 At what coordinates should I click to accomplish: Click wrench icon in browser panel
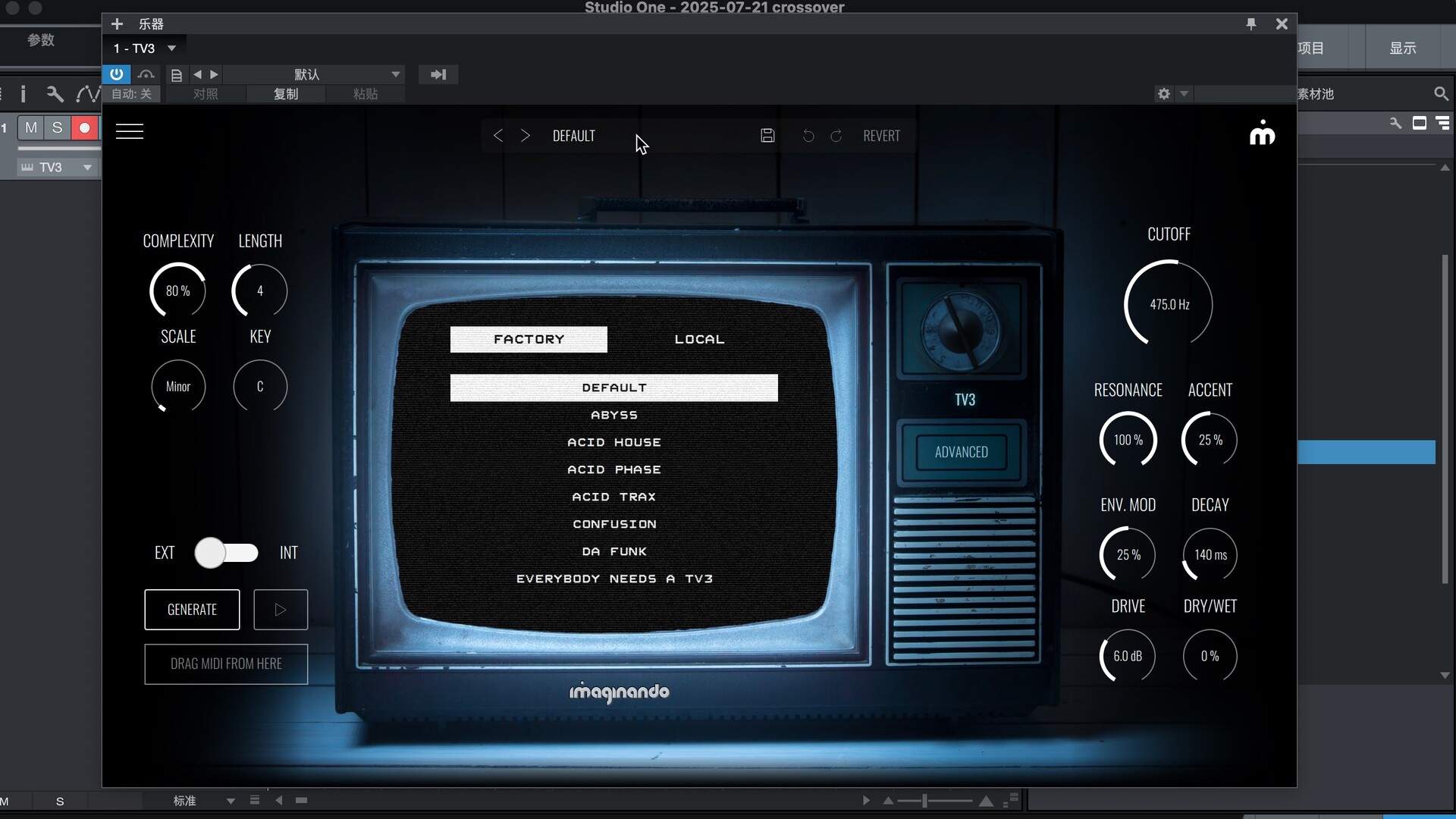pos(1395,123)
